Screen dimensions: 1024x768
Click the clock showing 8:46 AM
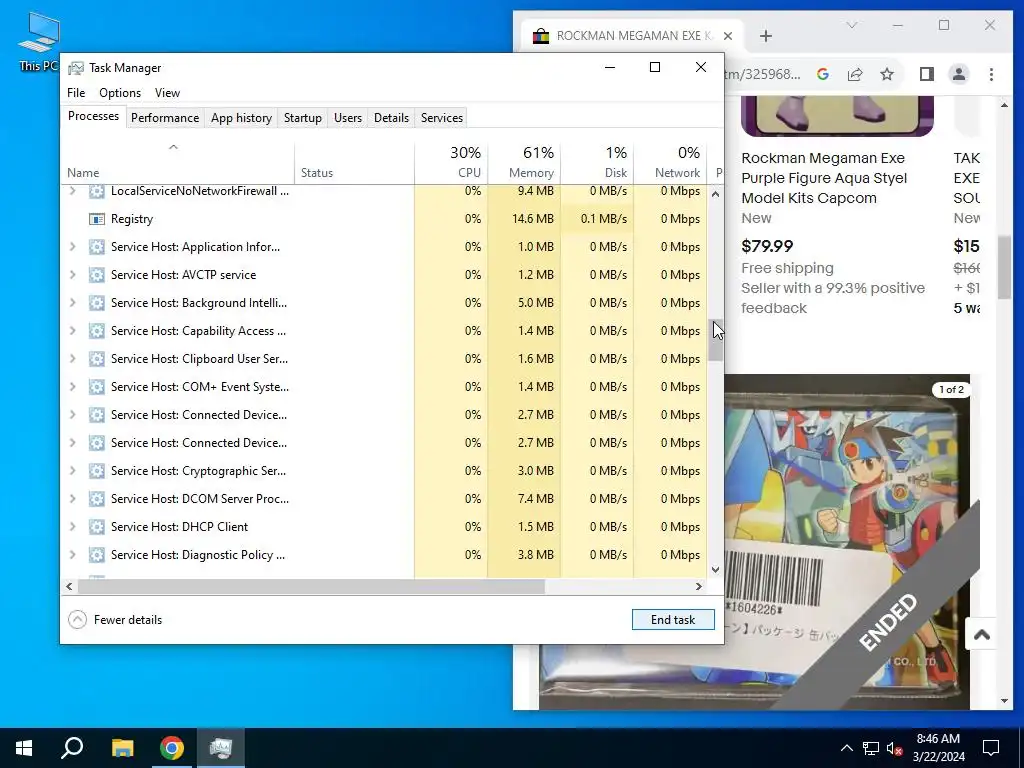click(x=938, y=748)
